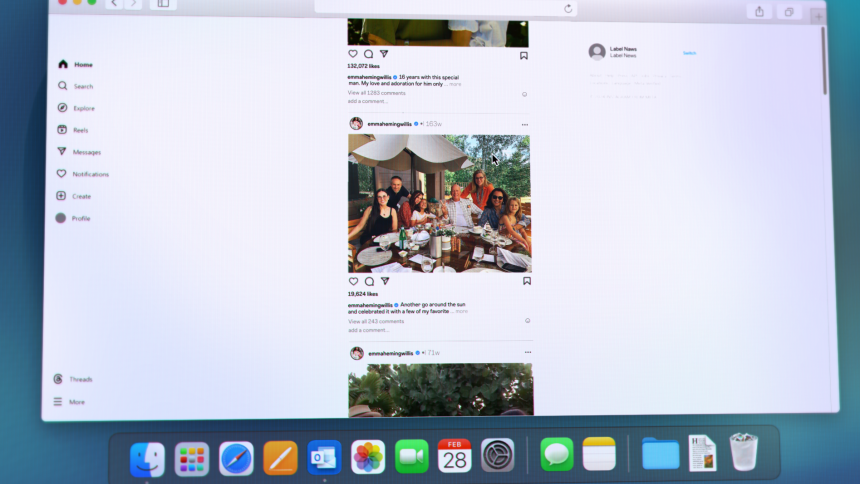860x484 pixels.
Task: Click the Create plus icon in sidebar
Action: 61,196
